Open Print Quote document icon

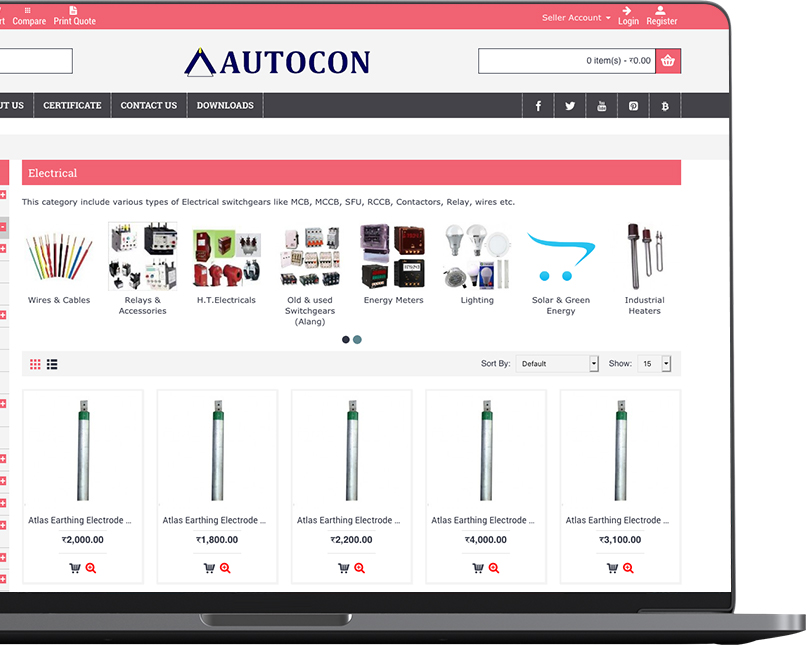click(73, 10)
